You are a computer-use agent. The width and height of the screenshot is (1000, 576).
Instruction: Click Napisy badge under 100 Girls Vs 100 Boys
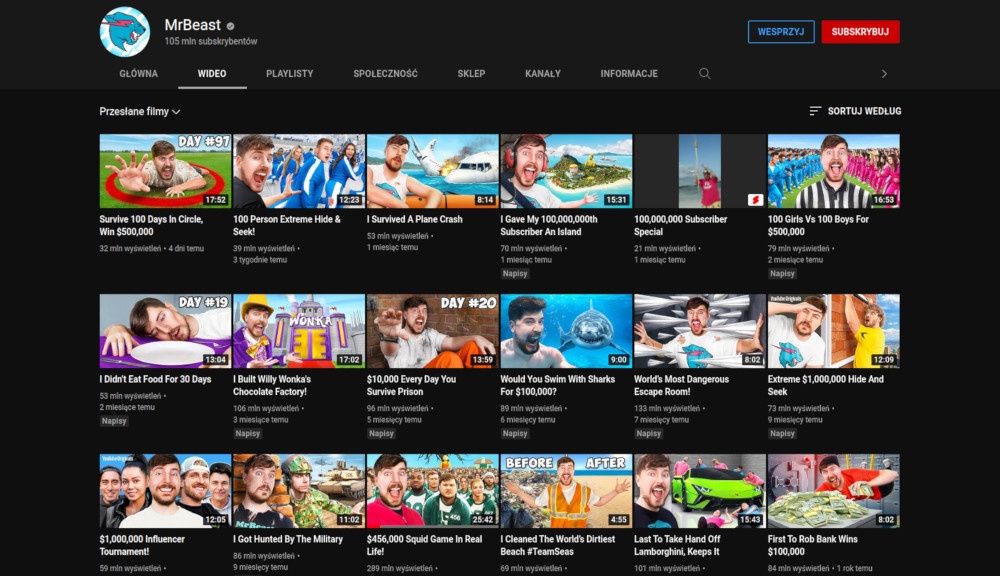(782, 274)
